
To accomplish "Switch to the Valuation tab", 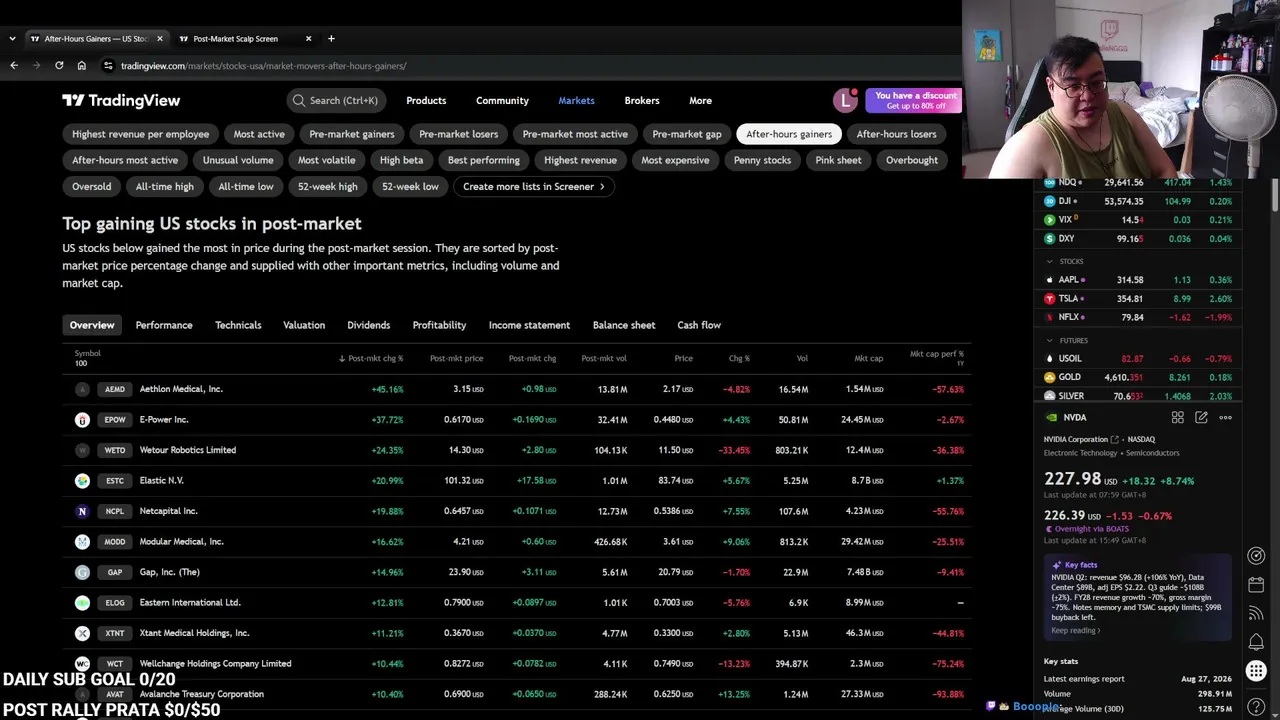I will pos(304,325).
